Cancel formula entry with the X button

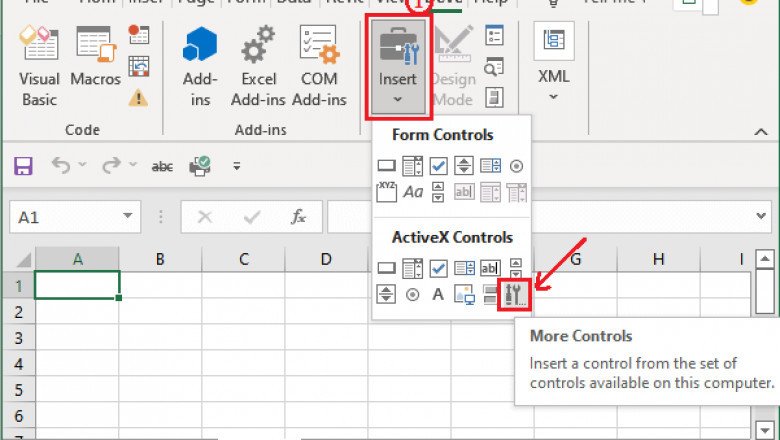[x=205, y=217]
